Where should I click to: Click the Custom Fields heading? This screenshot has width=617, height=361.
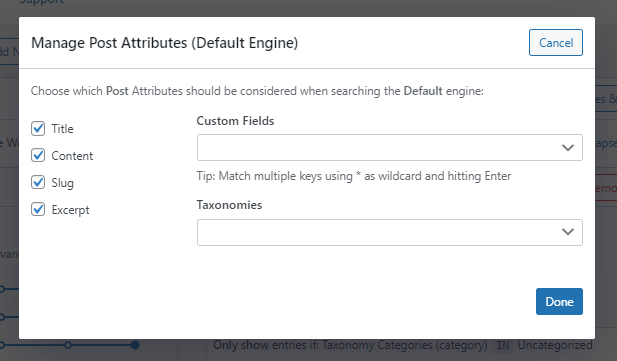point(235,121)
